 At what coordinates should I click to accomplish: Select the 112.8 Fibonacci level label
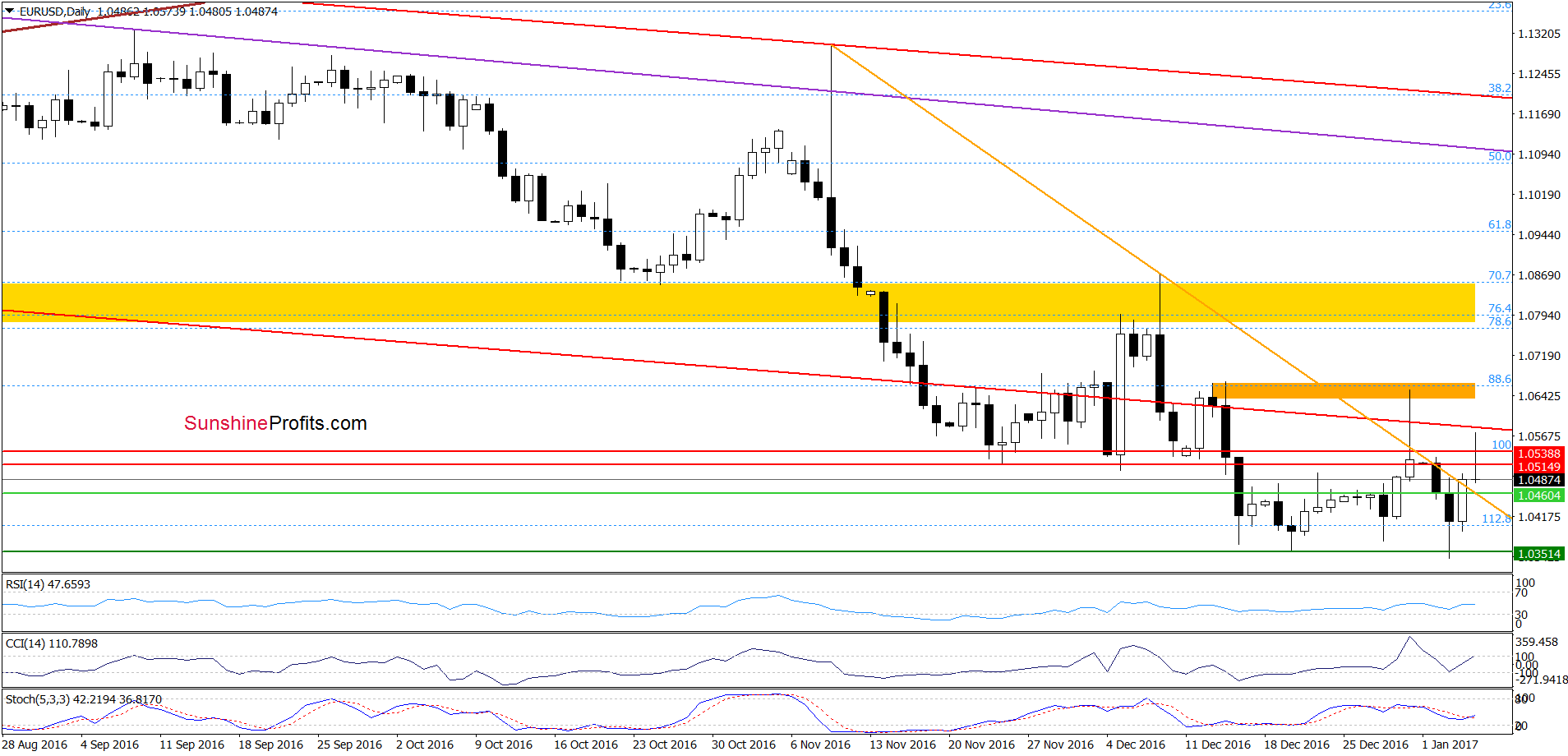point(1496,519)
